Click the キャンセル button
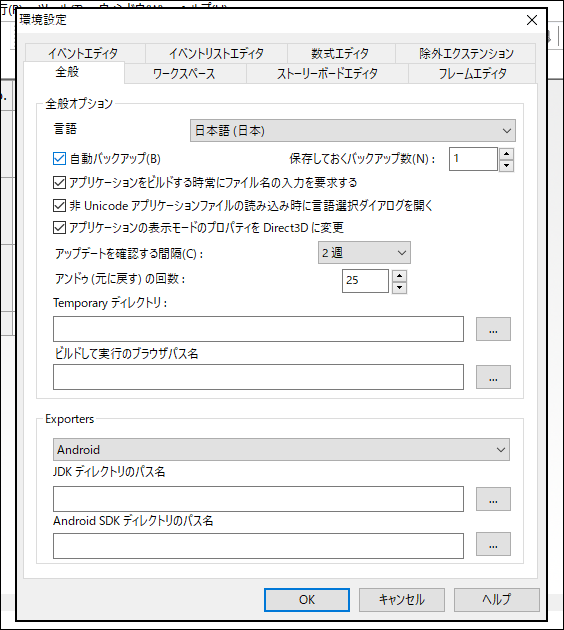This screenshot has height=630, width=564. (402, 600)
